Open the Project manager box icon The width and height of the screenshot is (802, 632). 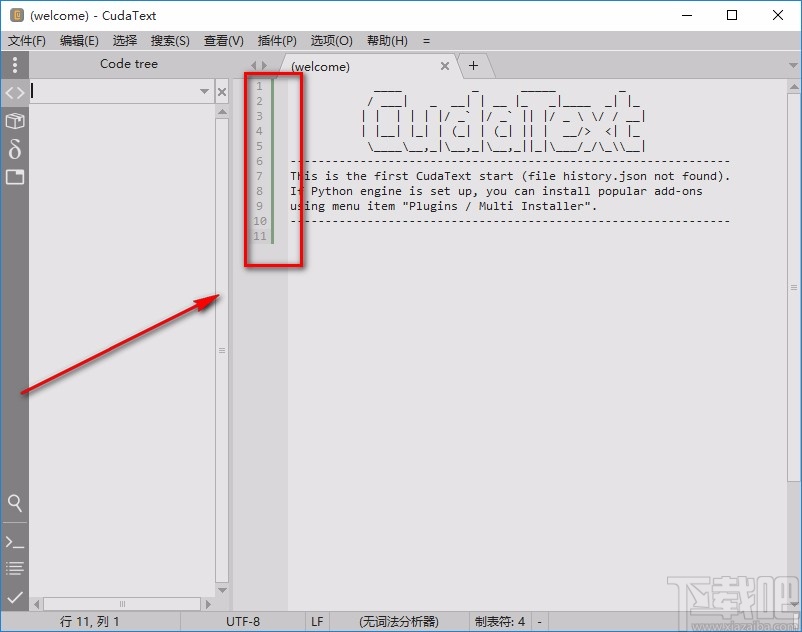click(x=15, y=121)
